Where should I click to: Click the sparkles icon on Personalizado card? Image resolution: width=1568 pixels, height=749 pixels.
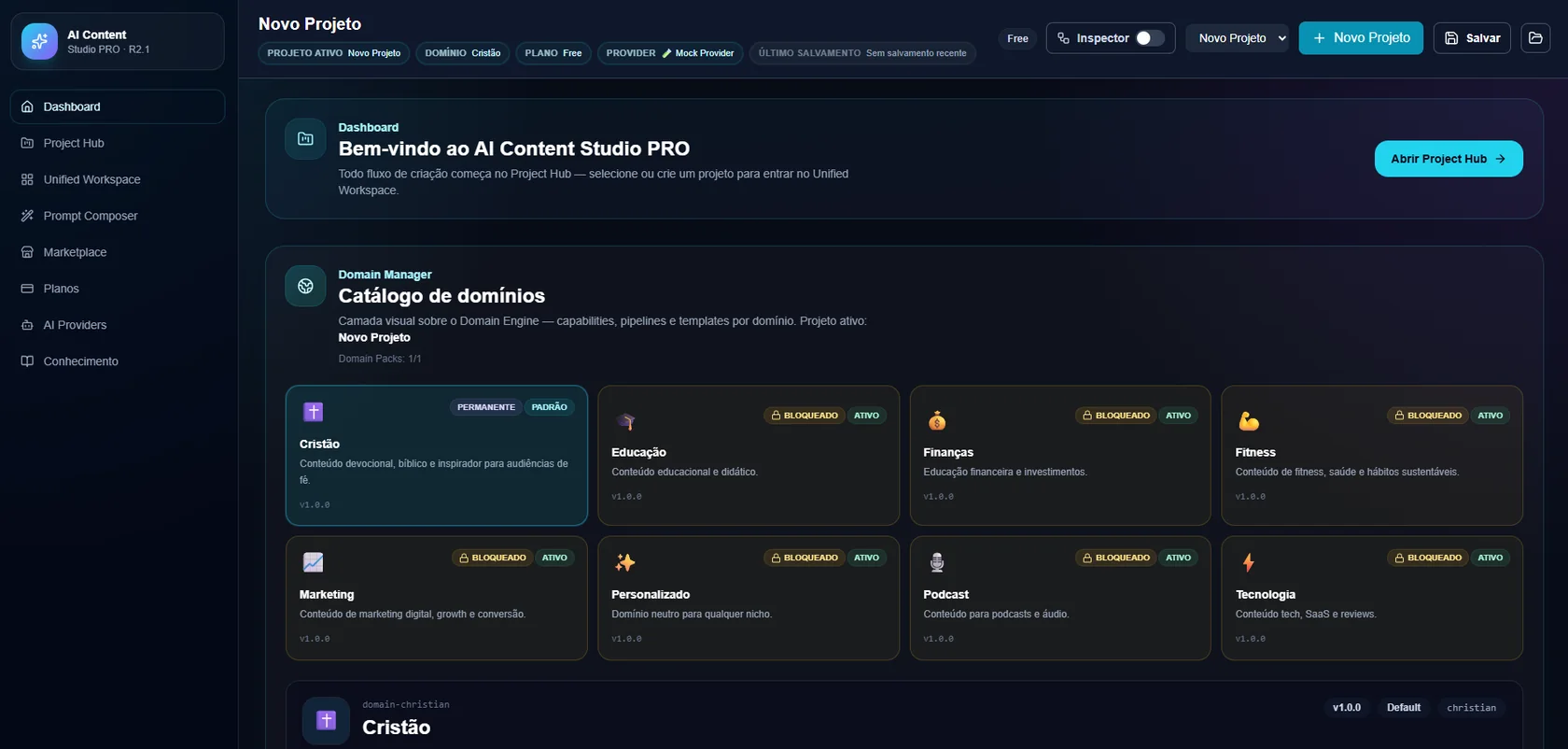[625, 562]
